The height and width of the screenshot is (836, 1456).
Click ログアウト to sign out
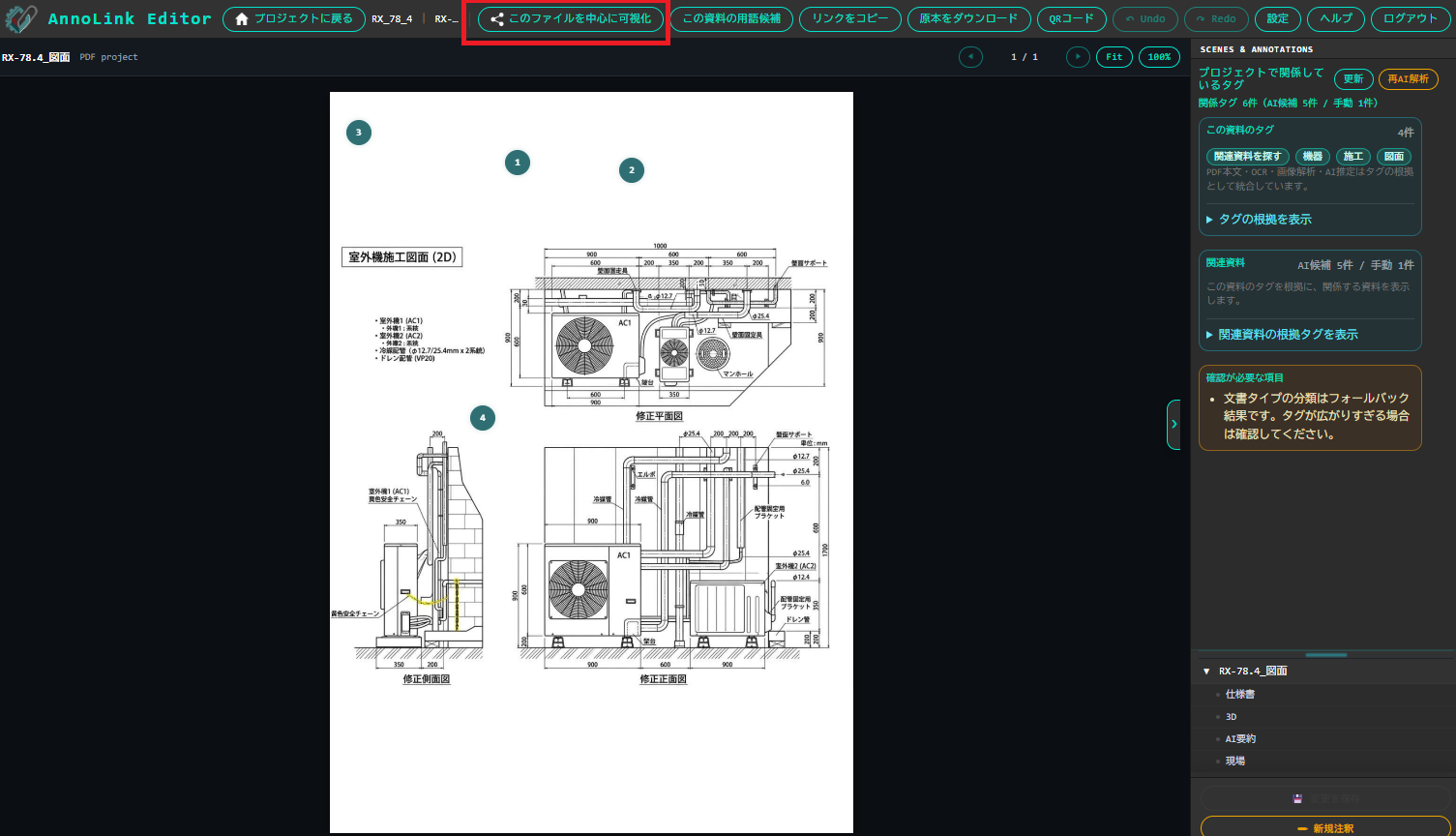(x=1411, y=19)
